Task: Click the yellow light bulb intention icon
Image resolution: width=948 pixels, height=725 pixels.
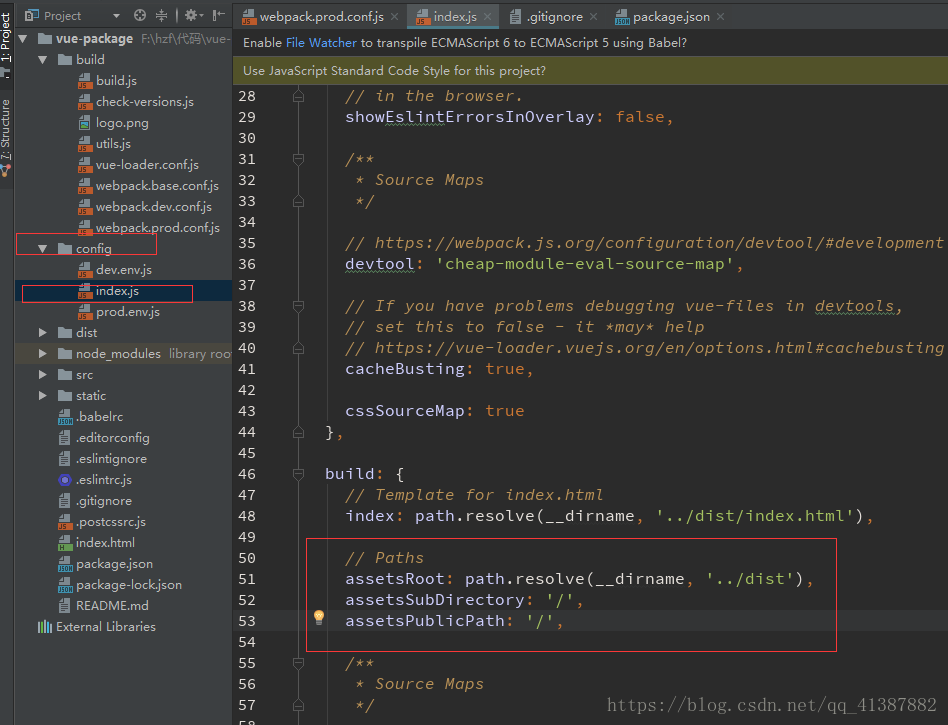Action: [319, 618]
